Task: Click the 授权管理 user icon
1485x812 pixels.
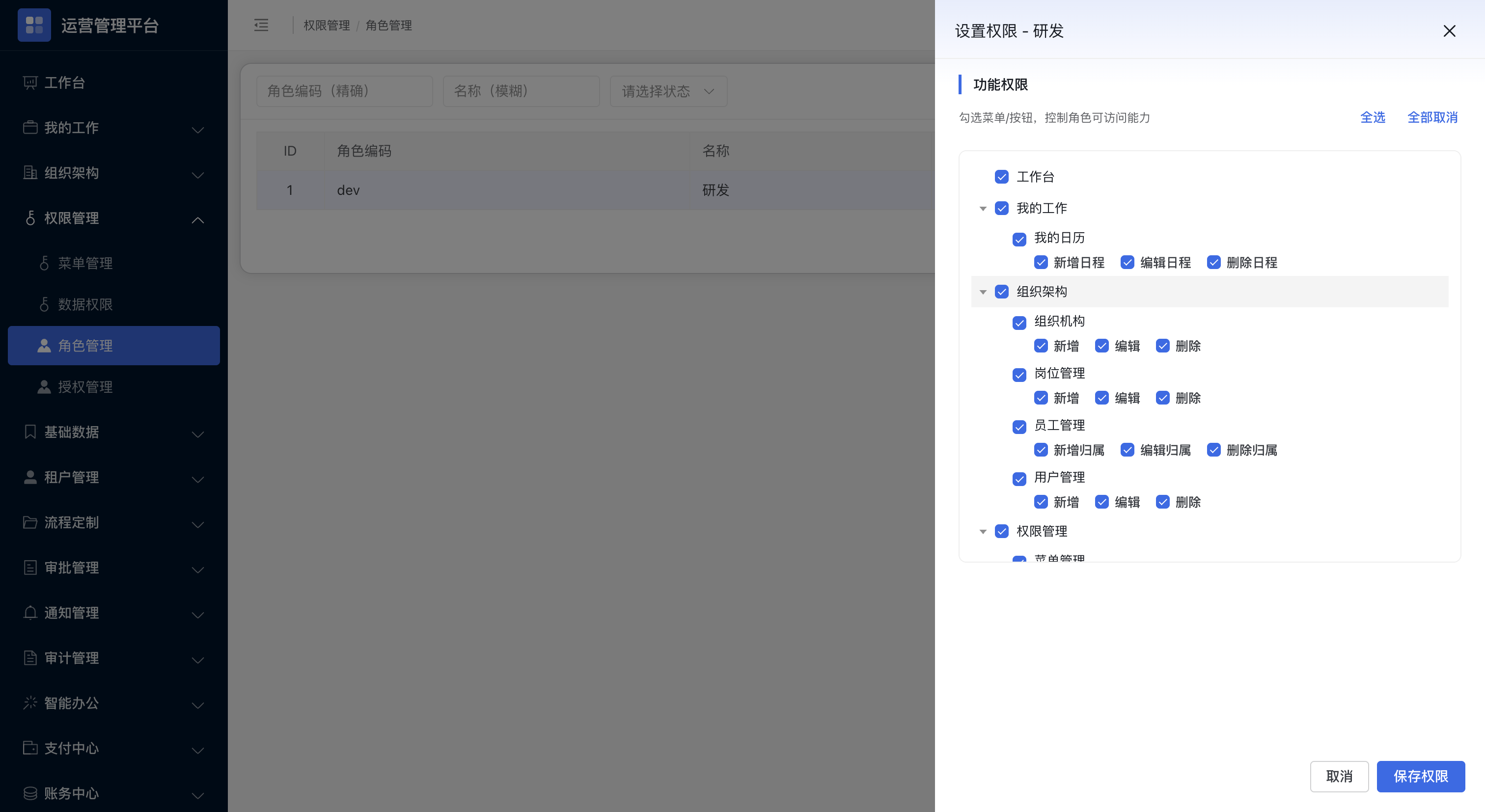Action: (x=44, y=386)
